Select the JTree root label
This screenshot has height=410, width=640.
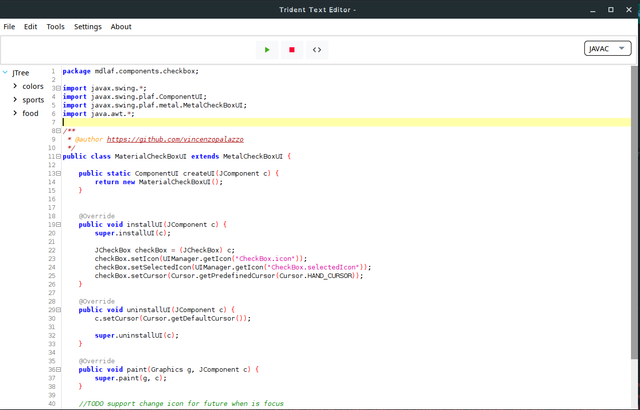(x=20, y=73)
